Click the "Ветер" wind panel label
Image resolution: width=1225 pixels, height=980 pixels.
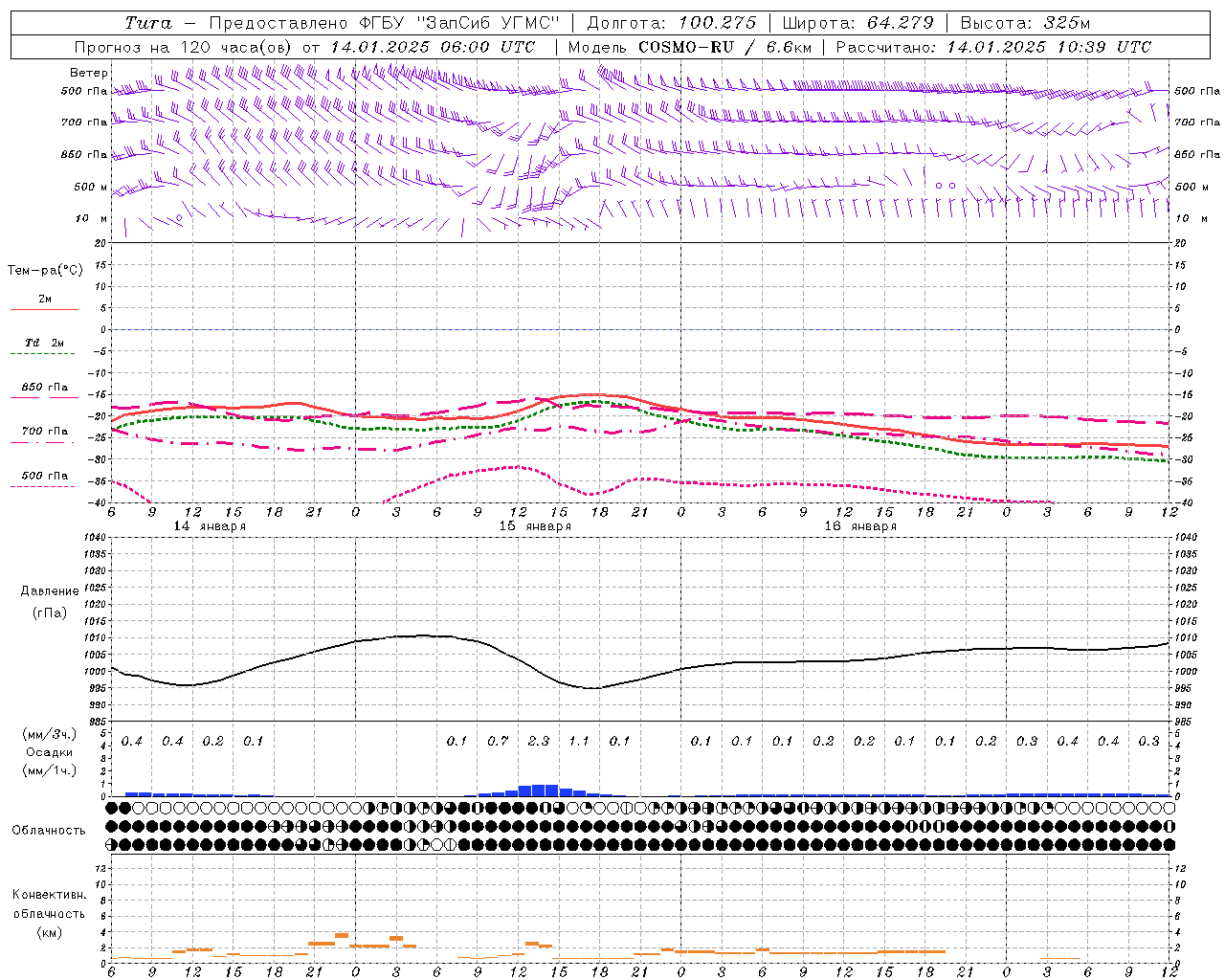click(89, 73)
